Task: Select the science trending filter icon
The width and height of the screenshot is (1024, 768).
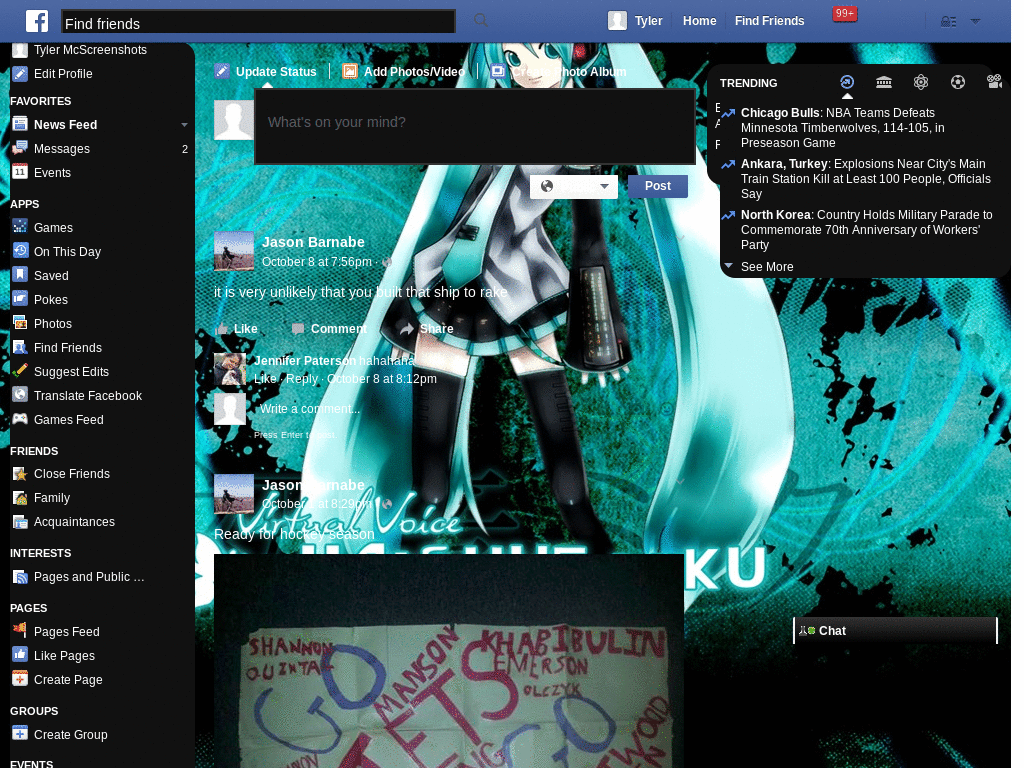Action: (921, 82)
